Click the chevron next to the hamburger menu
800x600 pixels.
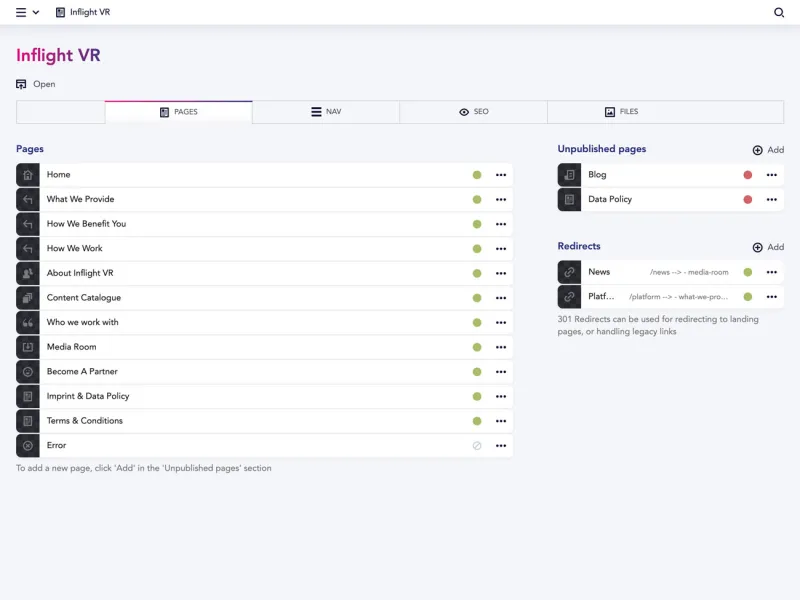34,12
